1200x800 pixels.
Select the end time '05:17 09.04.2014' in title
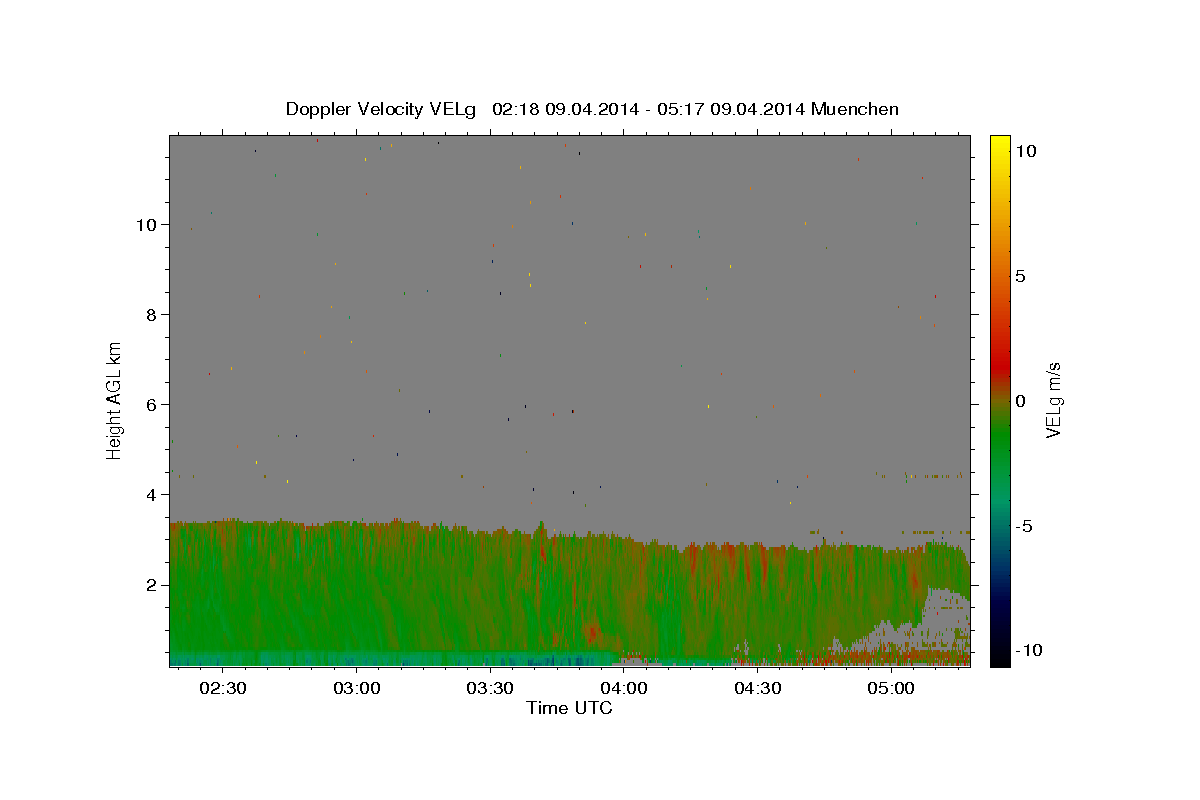[x=730, y=109]
